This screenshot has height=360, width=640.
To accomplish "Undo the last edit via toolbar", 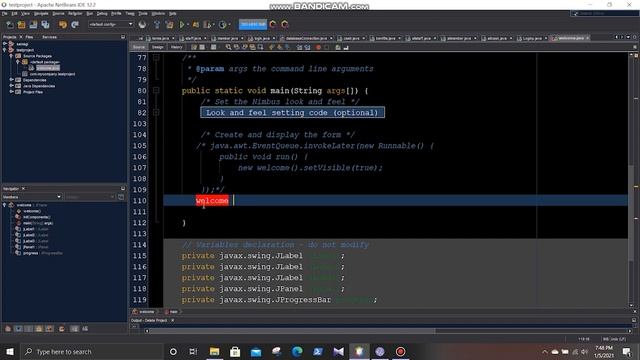I will [x=62, y=25].
